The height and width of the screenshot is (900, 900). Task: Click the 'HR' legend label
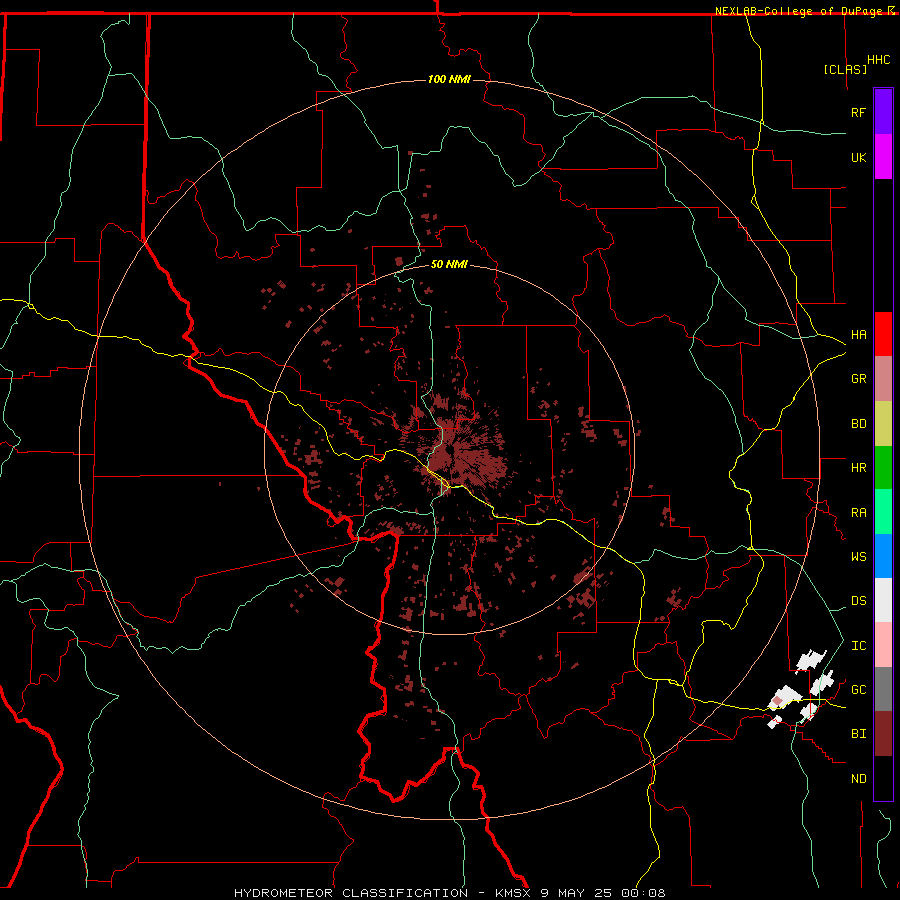pos(858,468)
